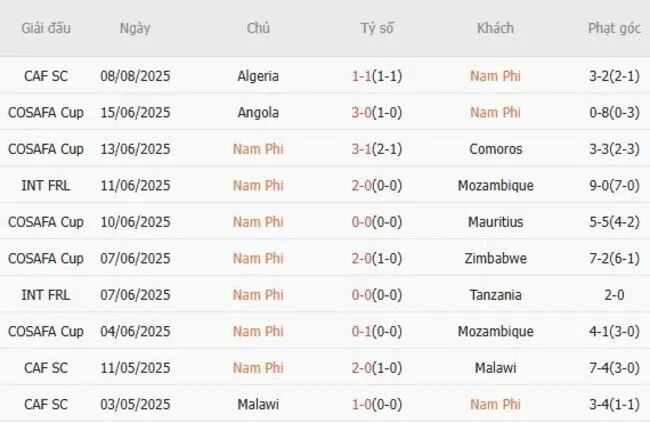Open the Mauritius team link
Screen dimensions: 650x423
(x=496, y=222)
